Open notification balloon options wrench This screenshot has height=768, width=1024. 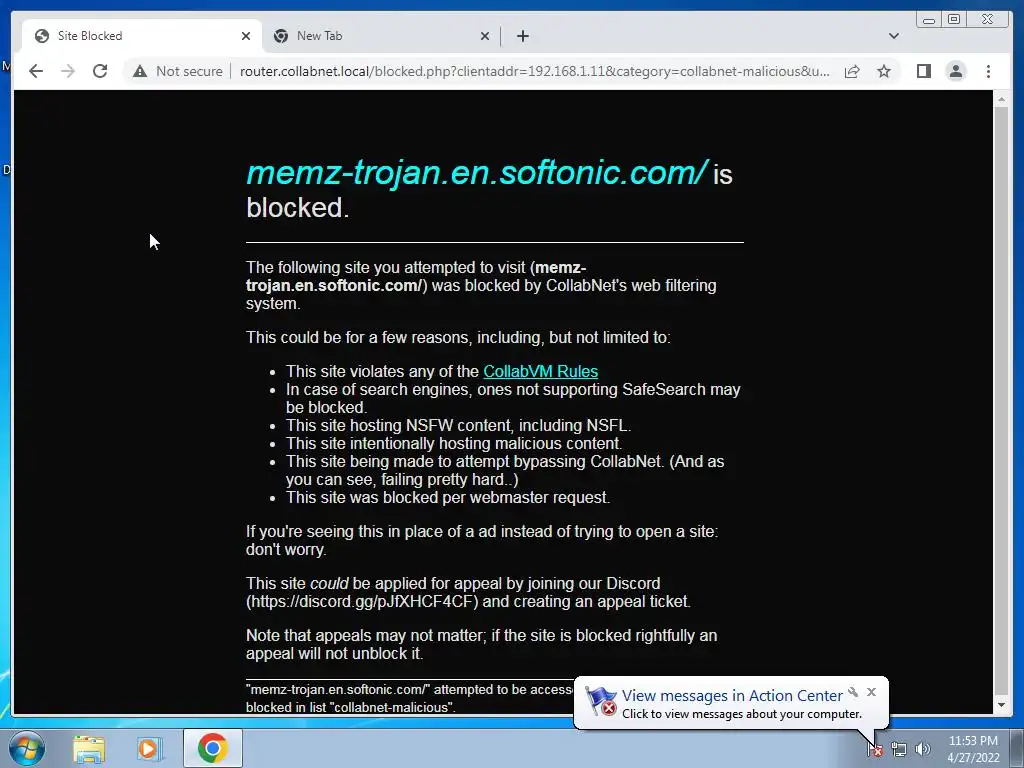coord(853,692)
